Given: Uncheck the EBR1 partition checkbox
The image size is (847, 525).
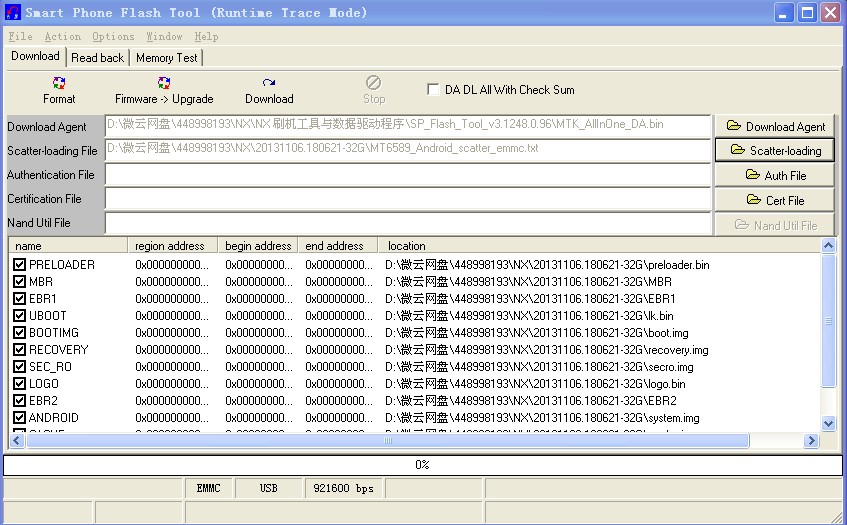Looking at the screenshot, I should (x=19, y=299).
